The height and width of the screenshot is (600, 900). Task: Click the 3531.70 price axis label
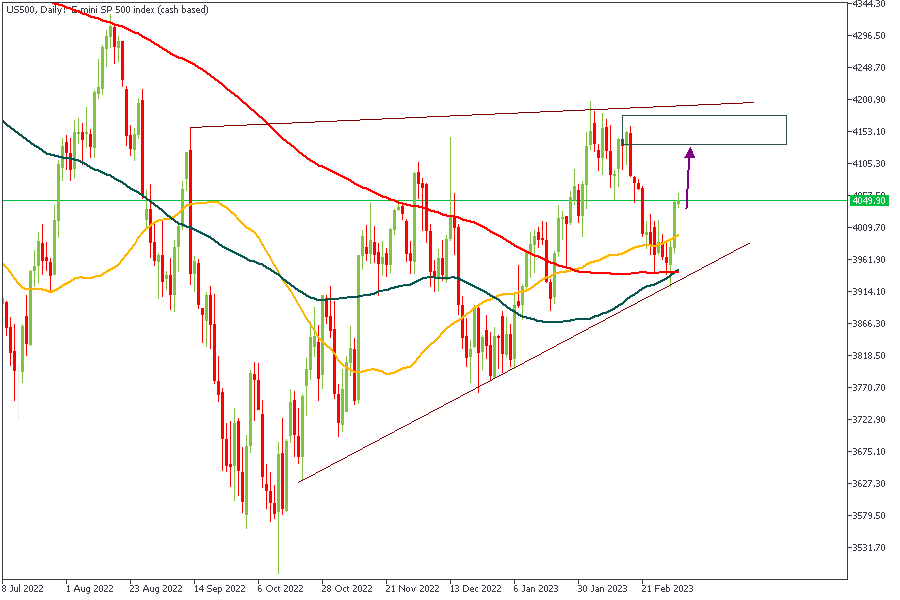[869, 548]
